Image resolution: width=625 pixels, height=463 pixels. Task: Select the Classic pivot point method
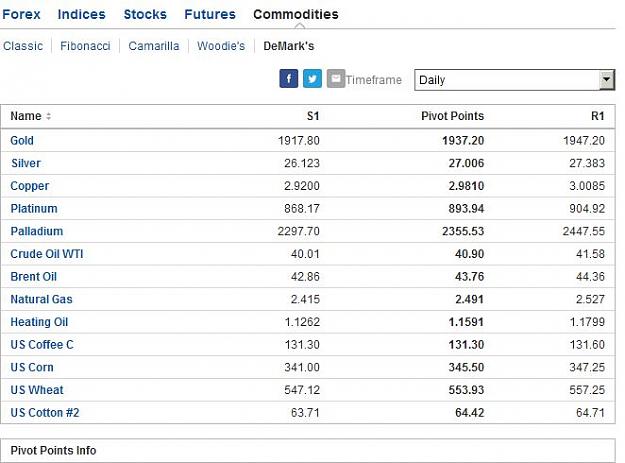pos(23,46)
